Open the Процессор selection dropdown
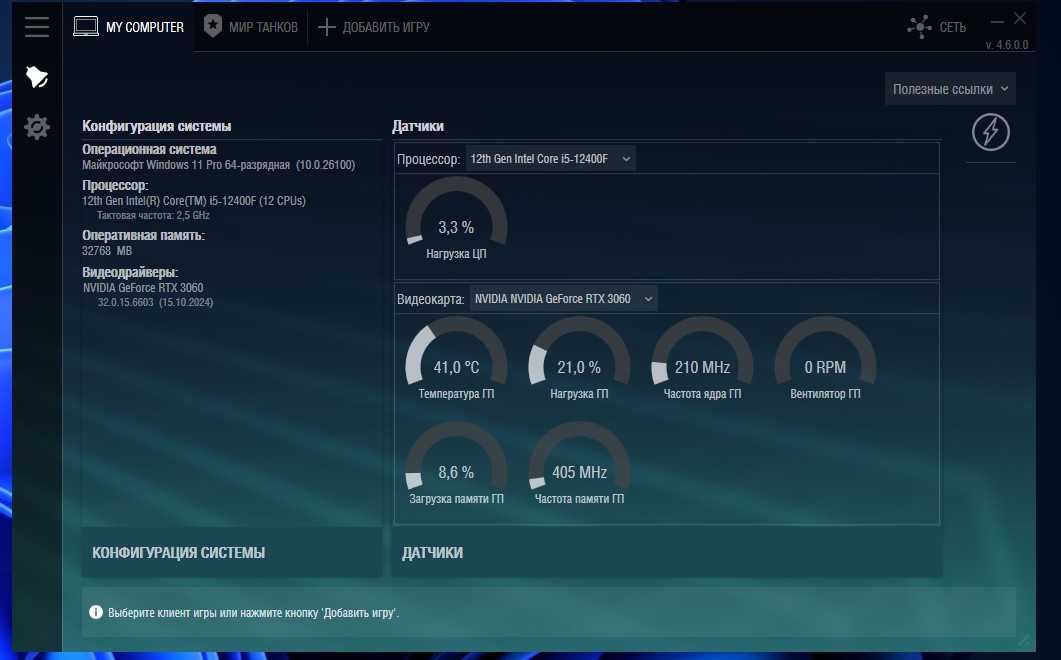 [x=550, y=159]
